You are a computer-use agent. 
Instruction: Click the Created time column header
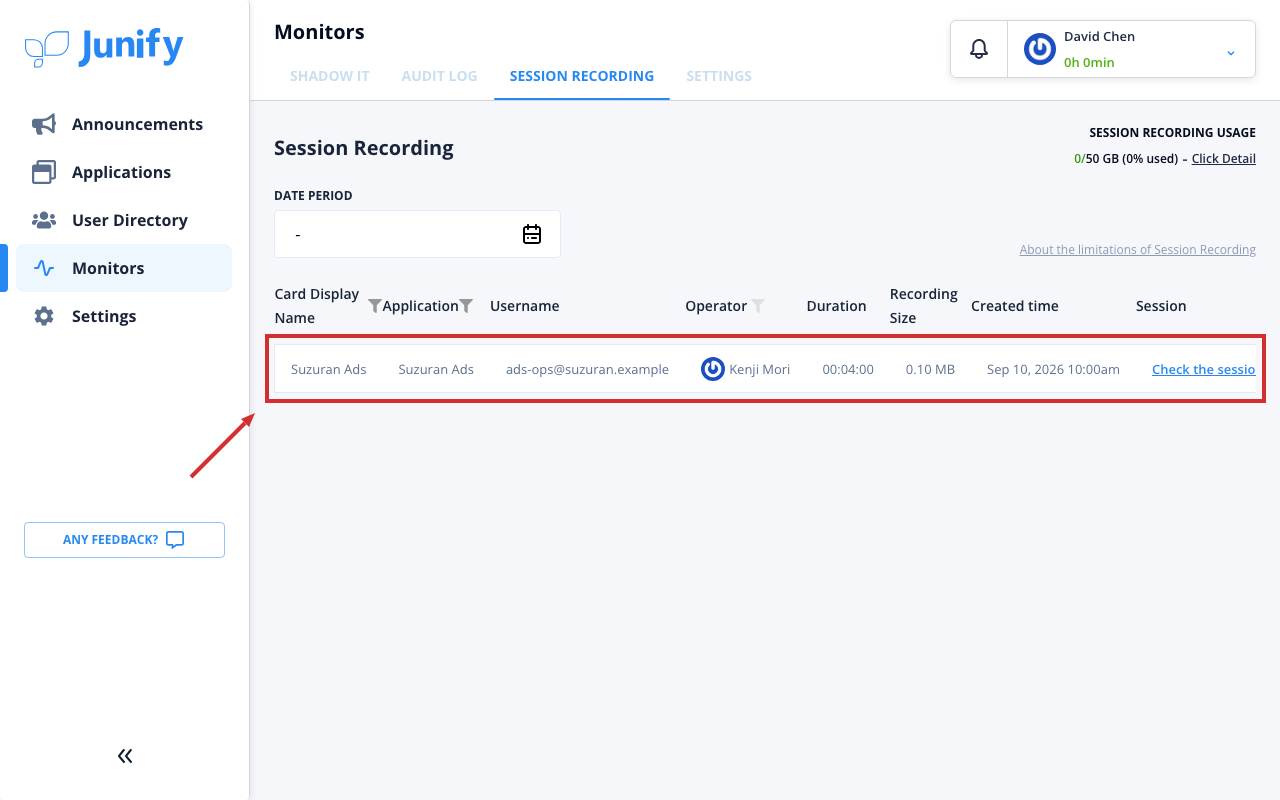pos(1014,306)
